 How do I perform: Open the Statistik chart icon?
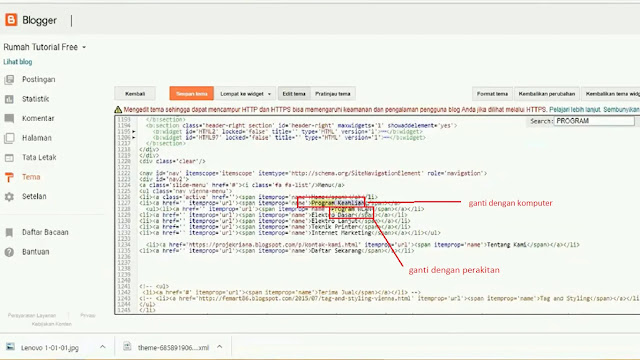[x=9, y=99]
